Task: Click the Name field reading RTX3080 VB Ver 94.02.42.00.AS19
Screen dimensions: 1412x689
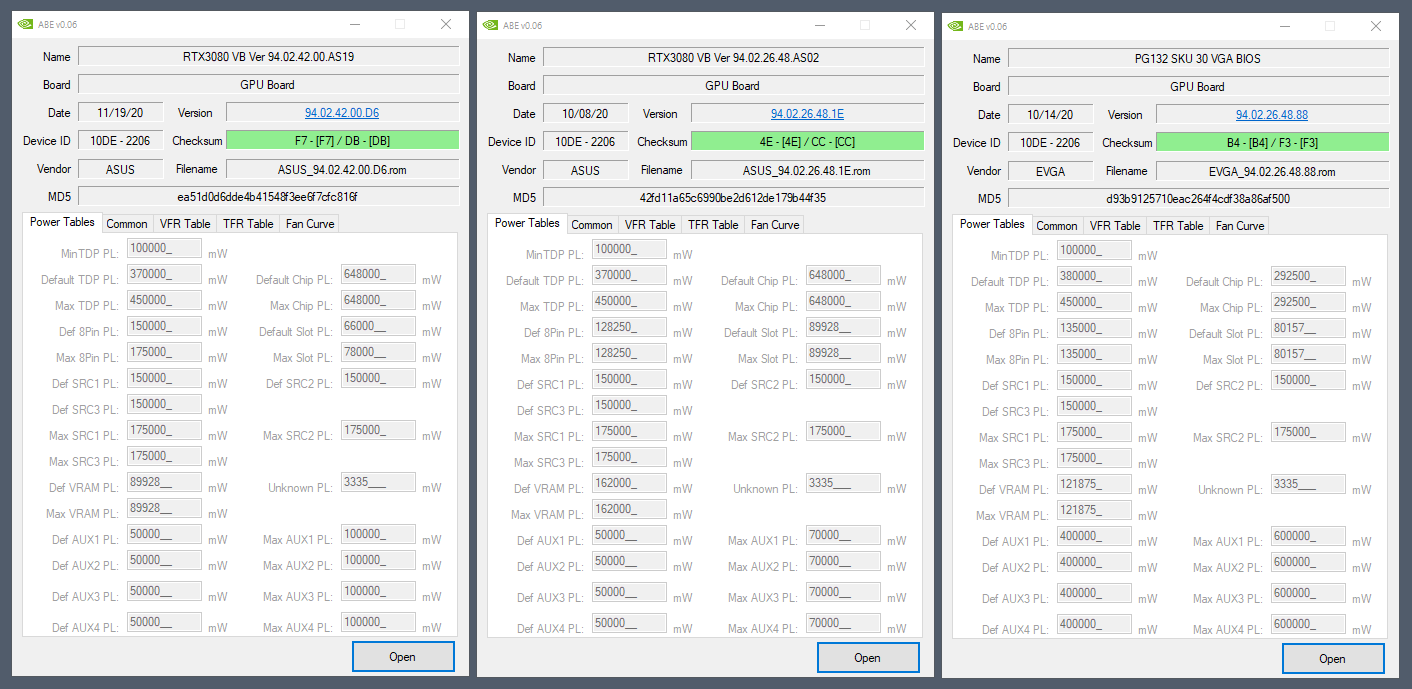Action: (268, 57)
